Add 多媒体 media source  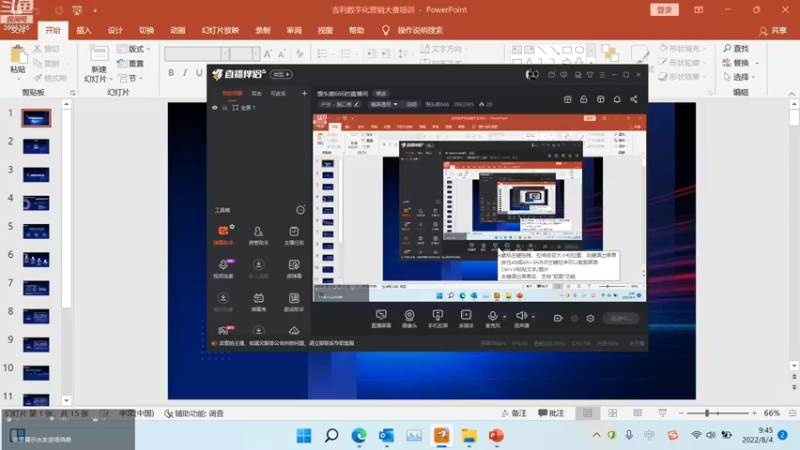[x=466, y=318]
